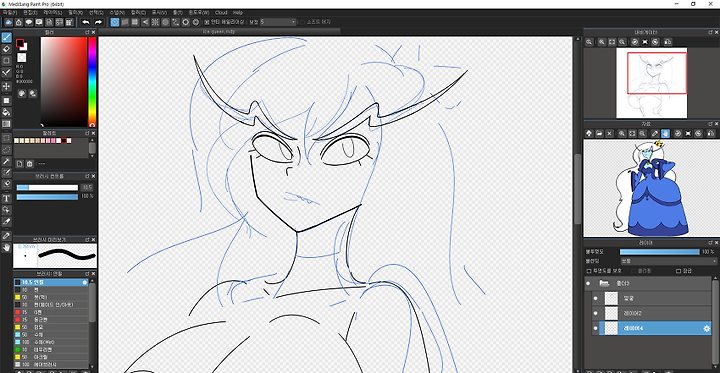Viewport: 720px width, 373px height.
Task: Select the Bucket fill tool
Action: (6, 112)
